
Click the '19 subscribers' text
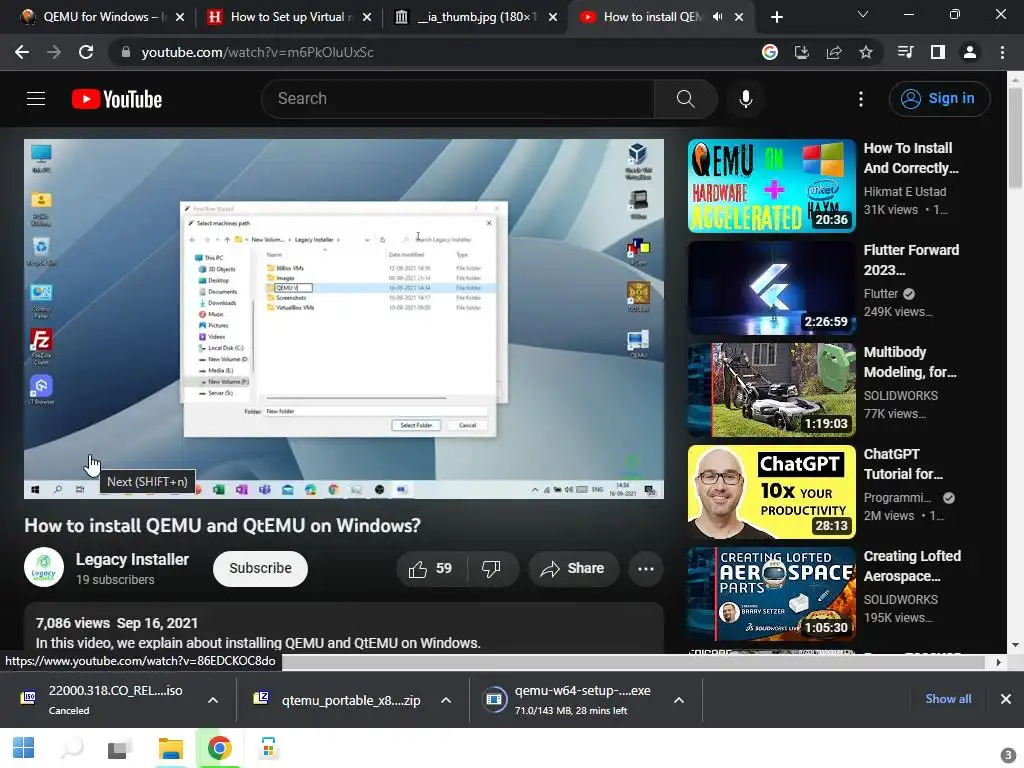[115, 580]
